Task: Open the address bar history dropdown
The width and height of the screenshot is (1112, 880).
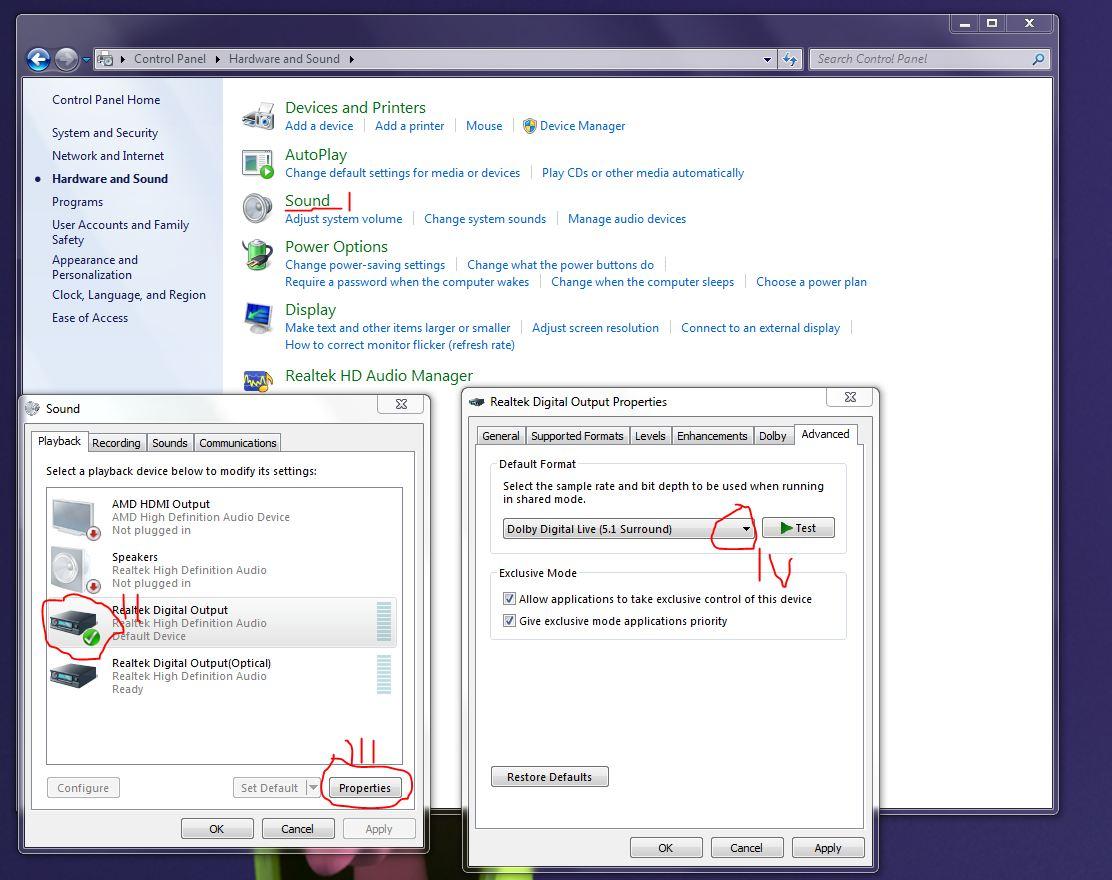Action: 767,60
